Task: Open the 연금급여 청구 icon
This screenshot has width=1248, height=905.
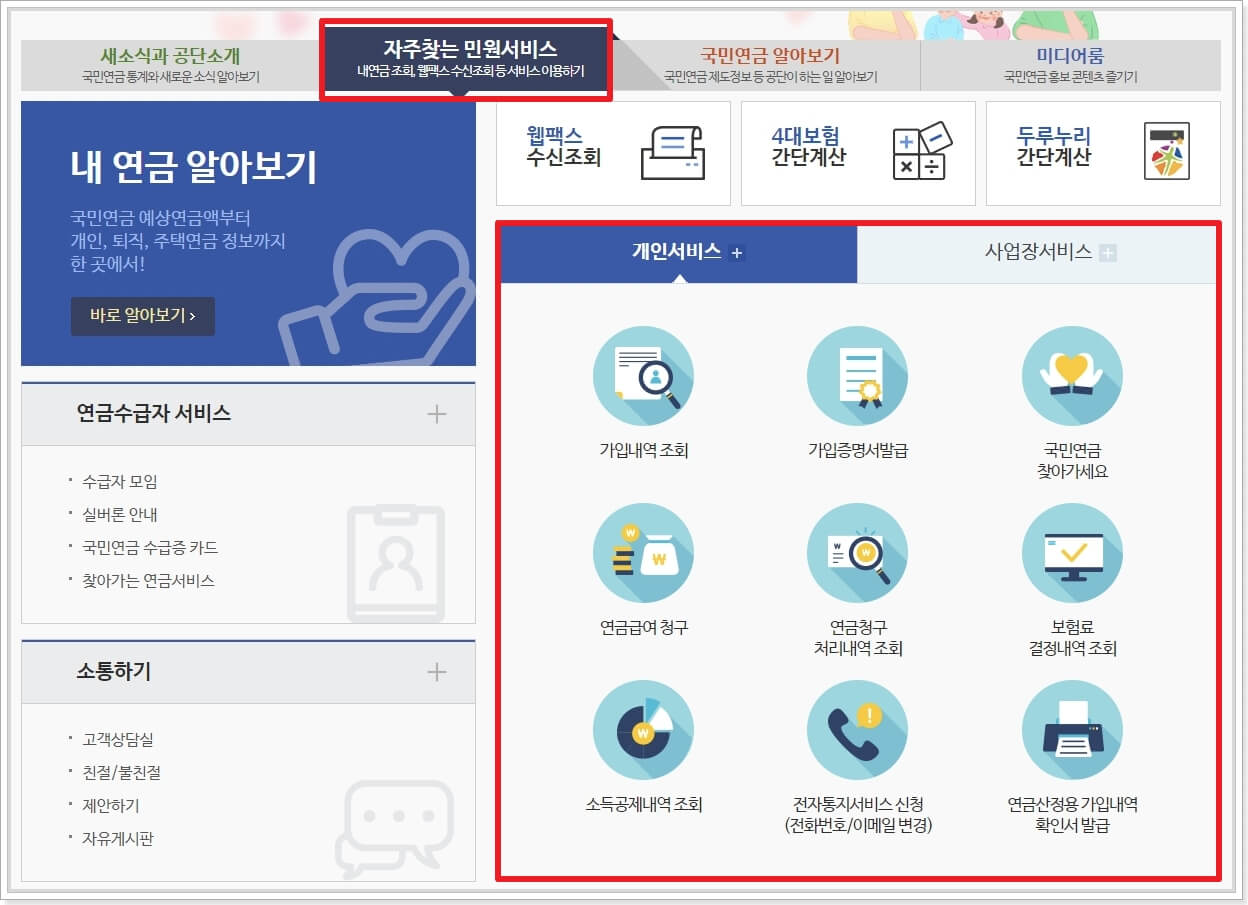Action: coord(644,553)
